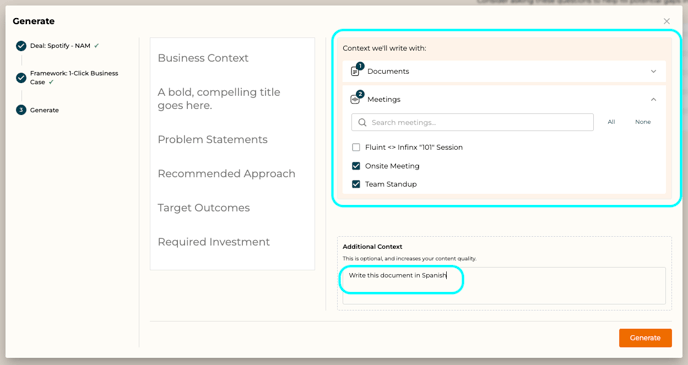Viewport: 688px width, 365px height.
Task: Select None for meetings
Action: point(643,122)
